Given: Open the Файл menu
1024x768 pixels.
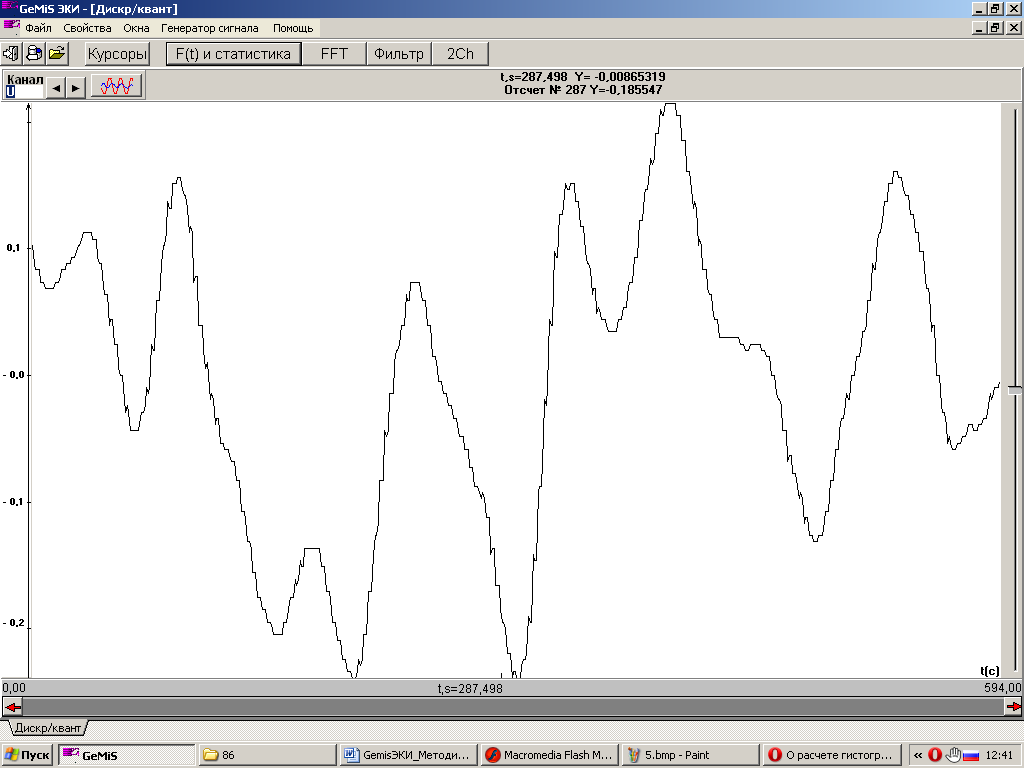Looking at the screenshot, I should [39, 28].
